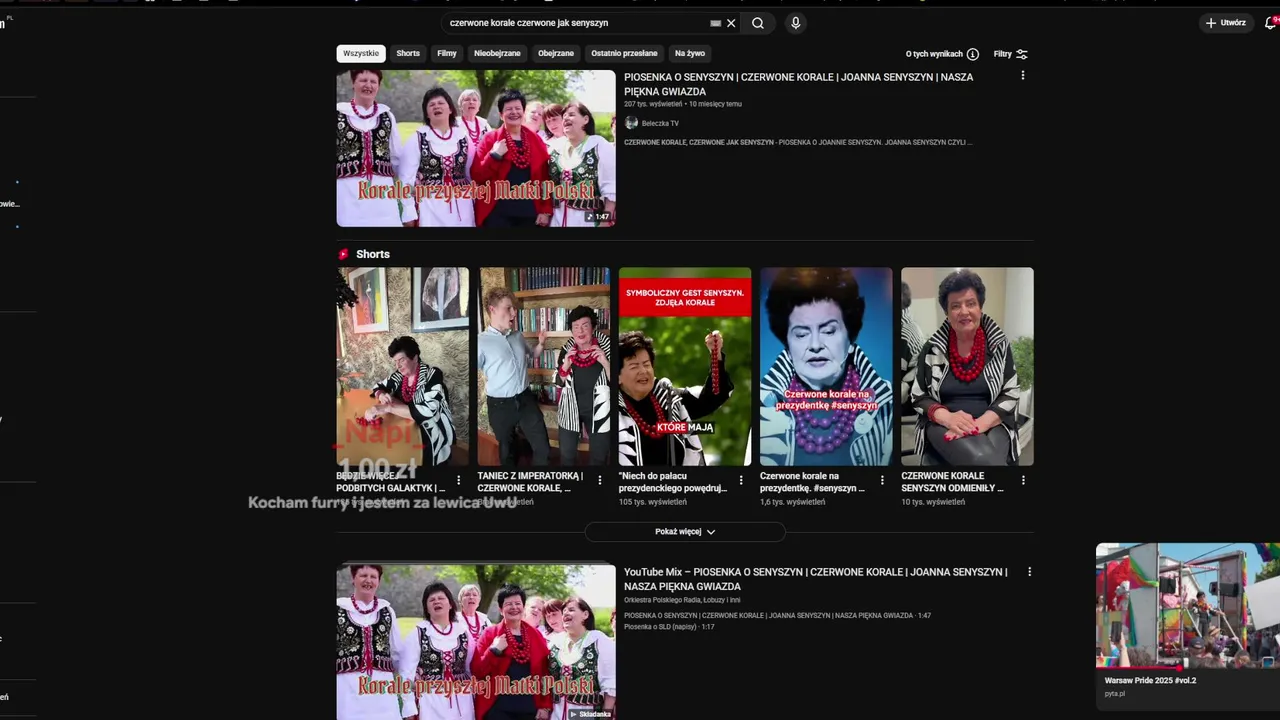Open three-dot menu for YouTube Mix result
The image size is (1280, 720).
[1029, 572]
